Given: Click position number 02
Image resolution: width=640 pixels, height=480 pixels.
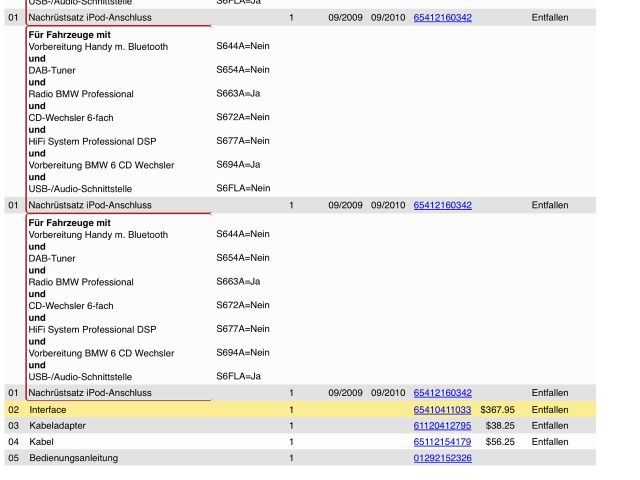Looking at the screenshot, I should click(x=13, y=410).
